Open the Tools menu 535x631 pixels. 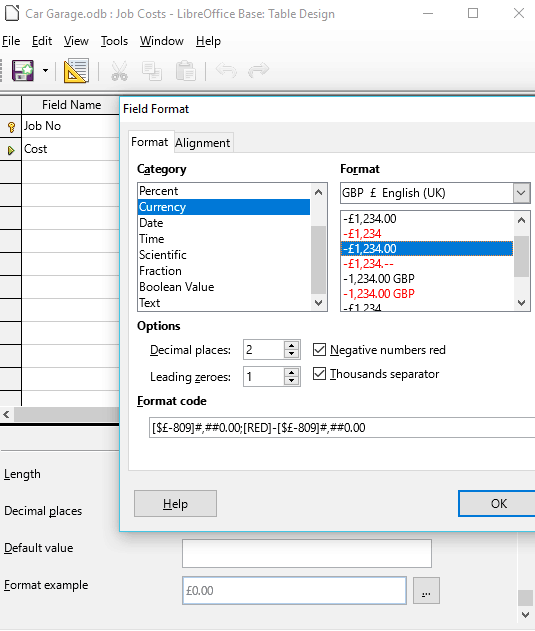click(114, 41)
